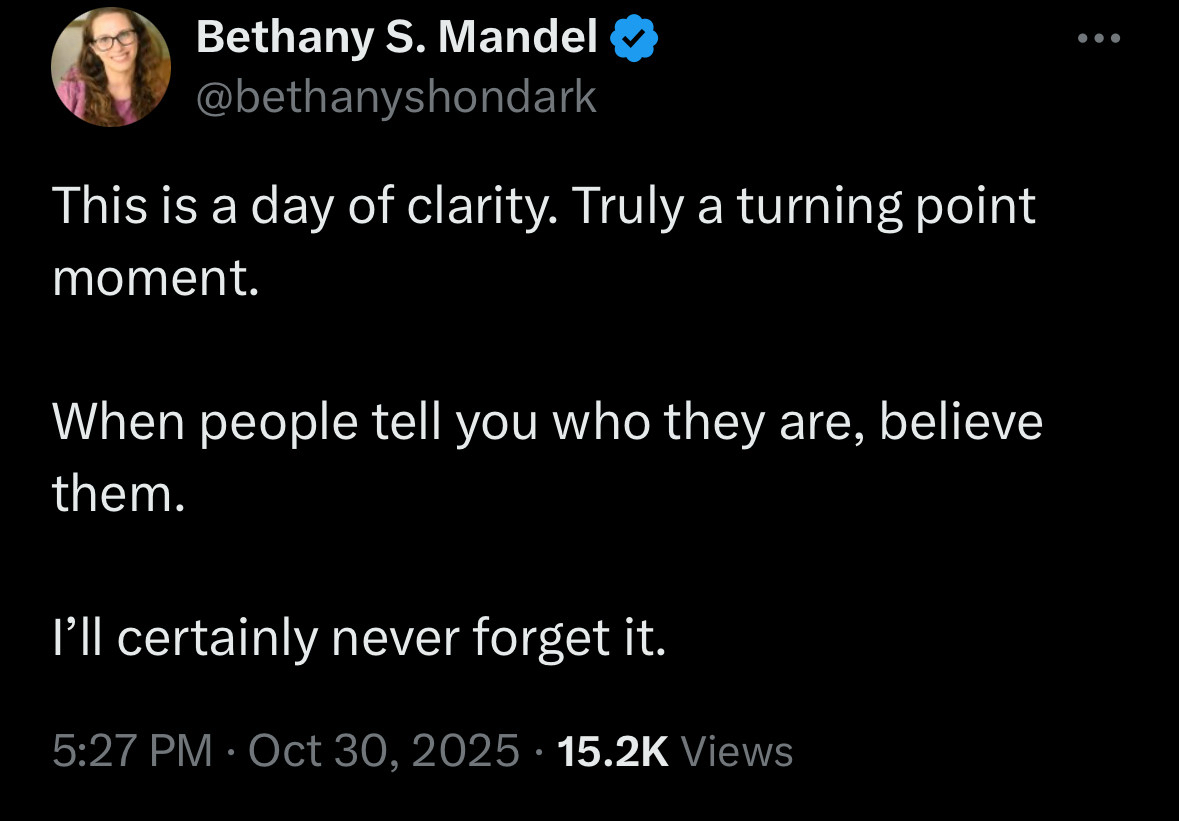This screenshot has width=1179, height=821.
Task: Click the word "them." in the tweet
Action: coord(119,492)
